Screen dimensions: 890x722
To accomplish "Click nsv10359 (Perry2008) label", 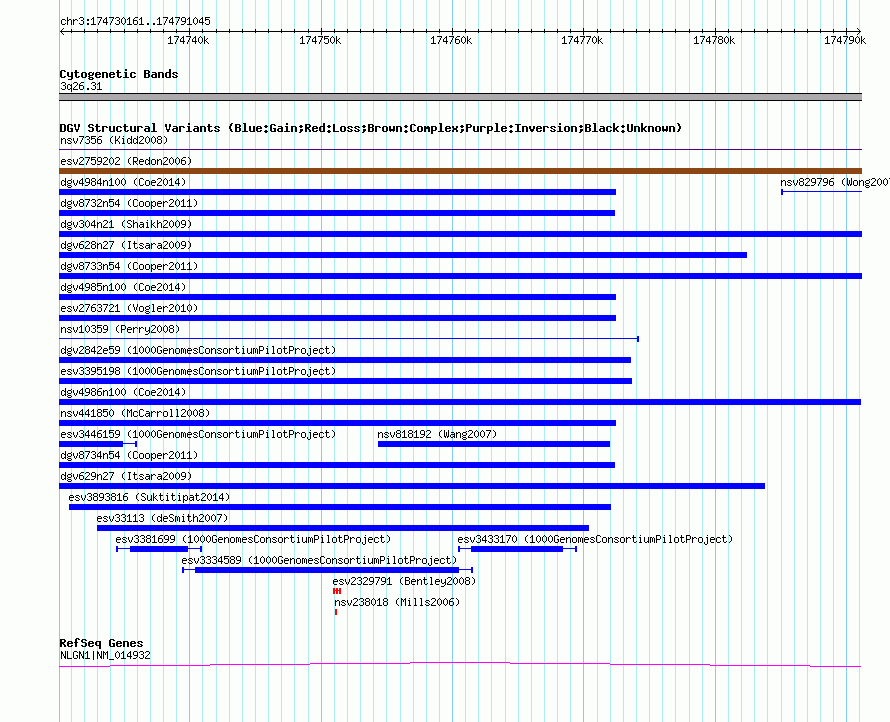I will pyautogui.click(x=120, y=329).
